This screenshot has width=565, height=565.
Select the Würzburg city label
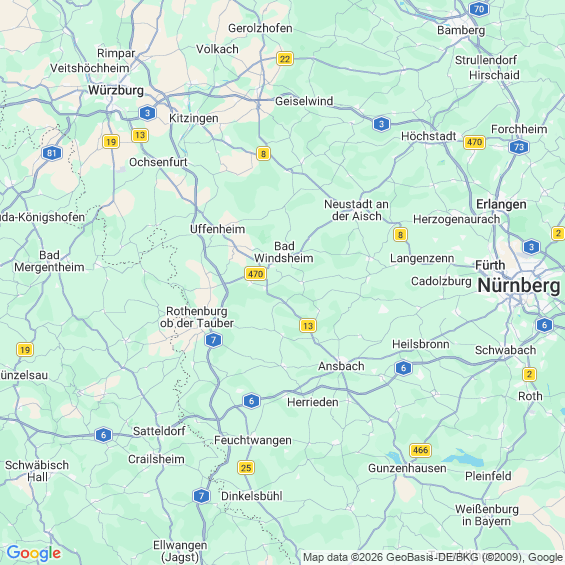[x=116, y=90]
